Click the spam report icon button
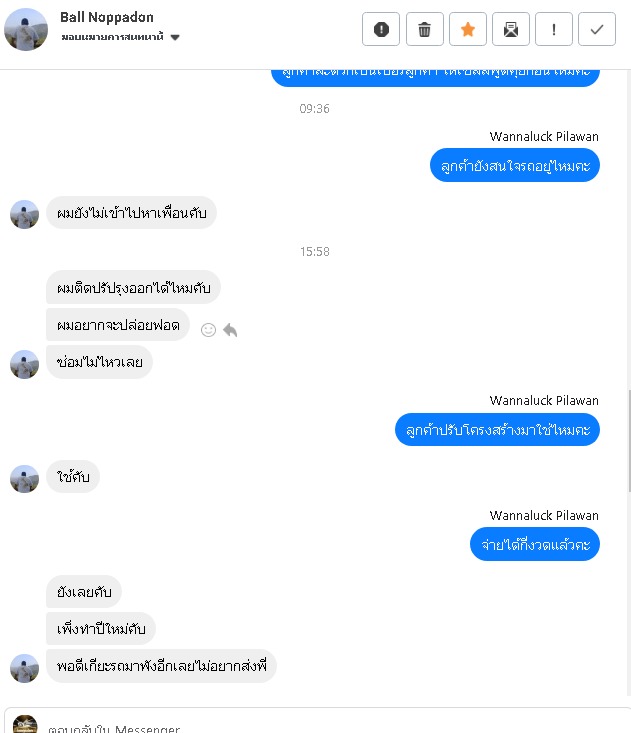631x733 pixels. (381, 29)
